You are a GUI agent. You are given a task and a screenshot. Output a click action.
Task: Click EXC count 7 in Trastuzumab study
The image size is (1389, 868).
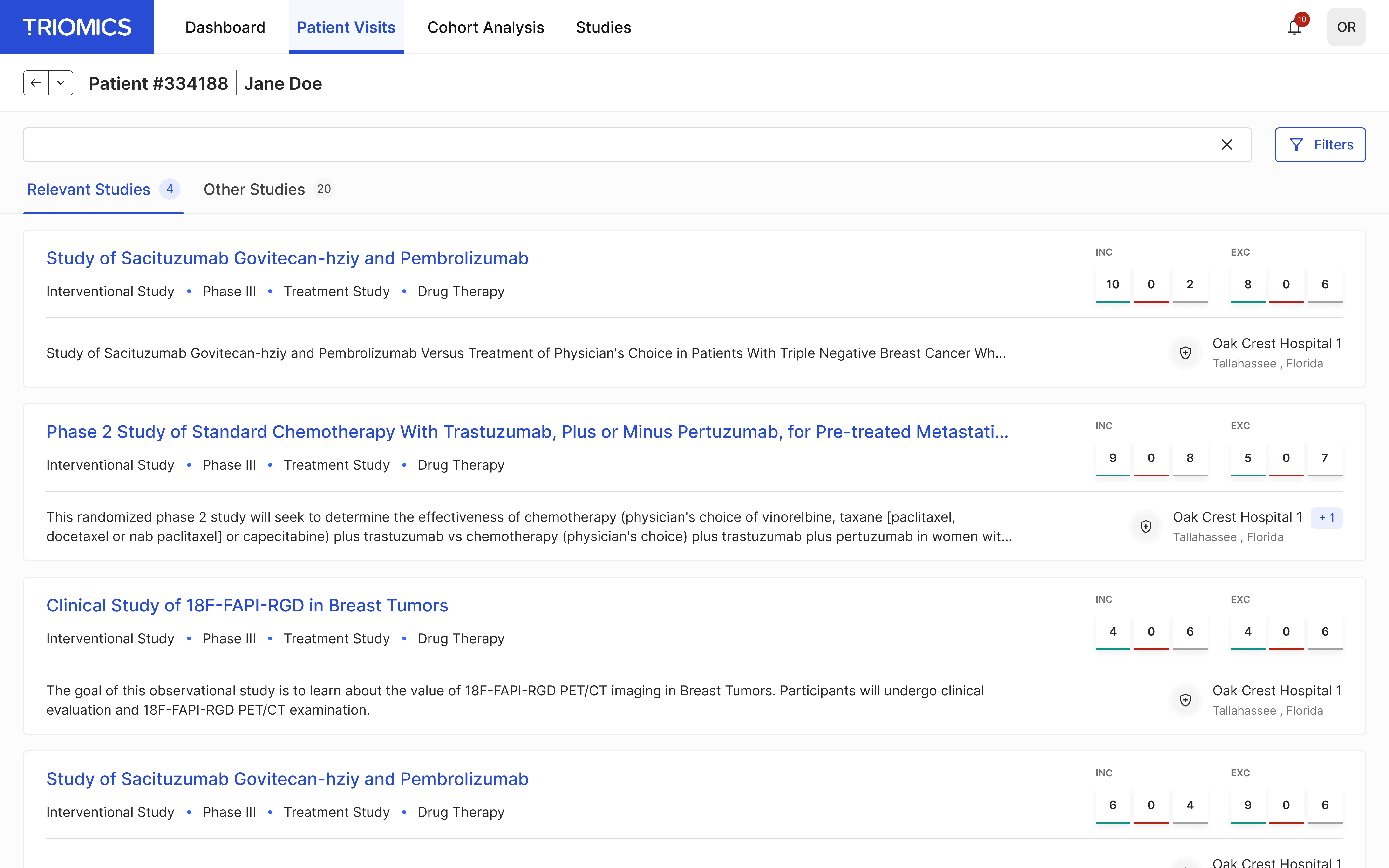coord(1325,458)
